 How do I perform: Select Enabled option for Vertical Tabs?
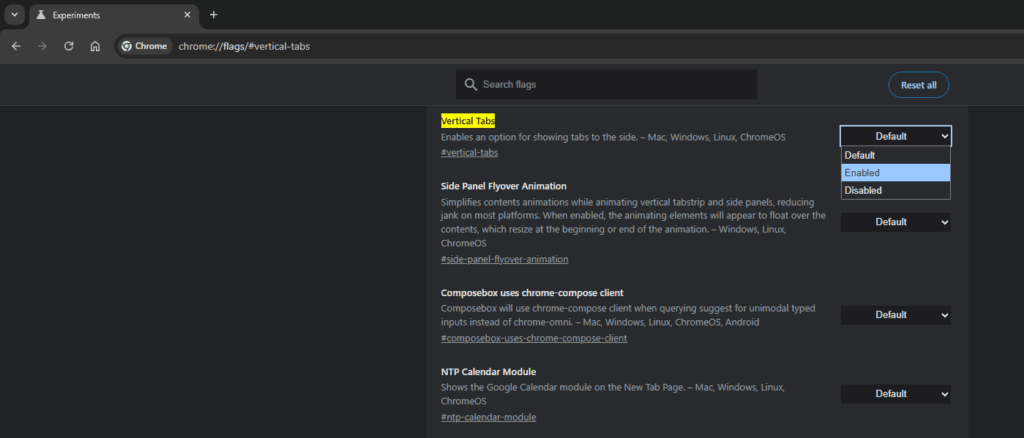pyautogui.click(x=894, y=173)
